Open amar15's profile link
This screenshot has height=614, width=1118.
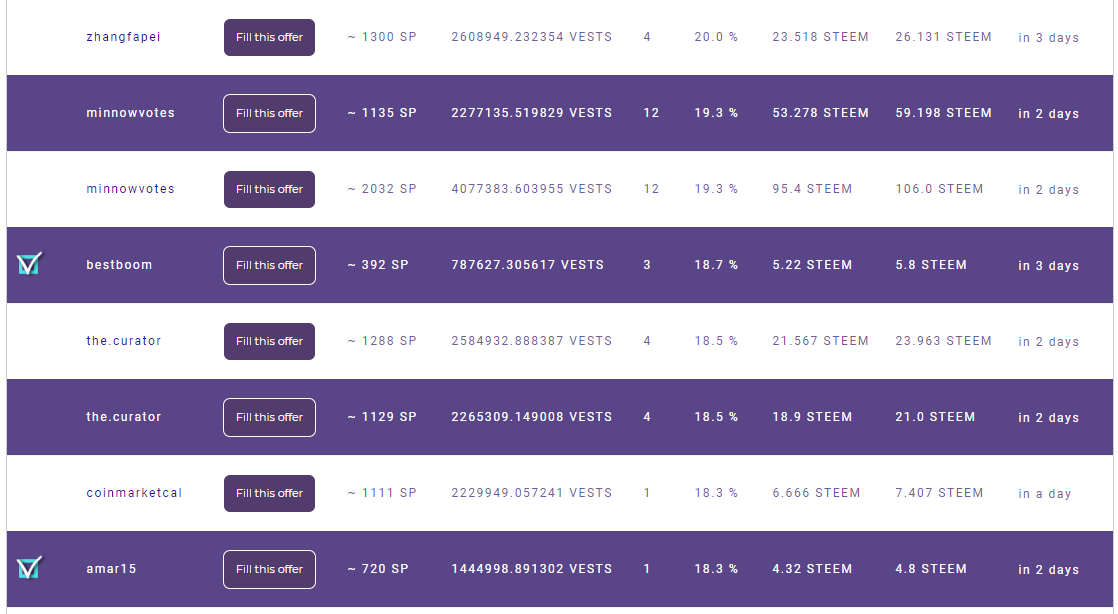coord(111,568)
